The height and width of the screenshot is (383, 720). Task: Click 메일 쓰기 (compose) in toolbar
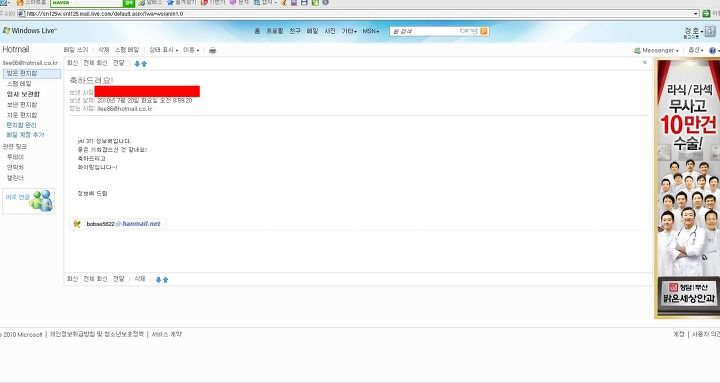point(76,50)
